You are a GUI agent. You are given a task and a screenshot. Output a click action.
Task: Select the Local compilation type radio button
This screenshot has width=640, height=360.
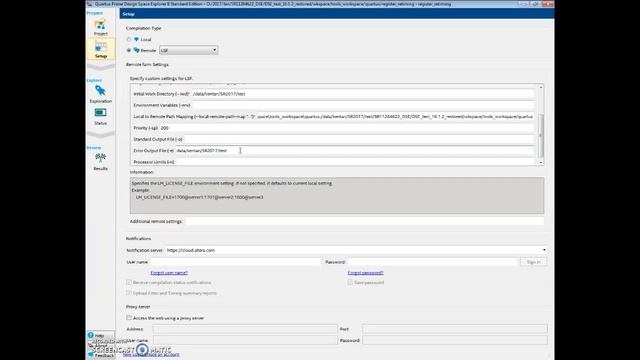pyautogui.click(x=129, y=40)
